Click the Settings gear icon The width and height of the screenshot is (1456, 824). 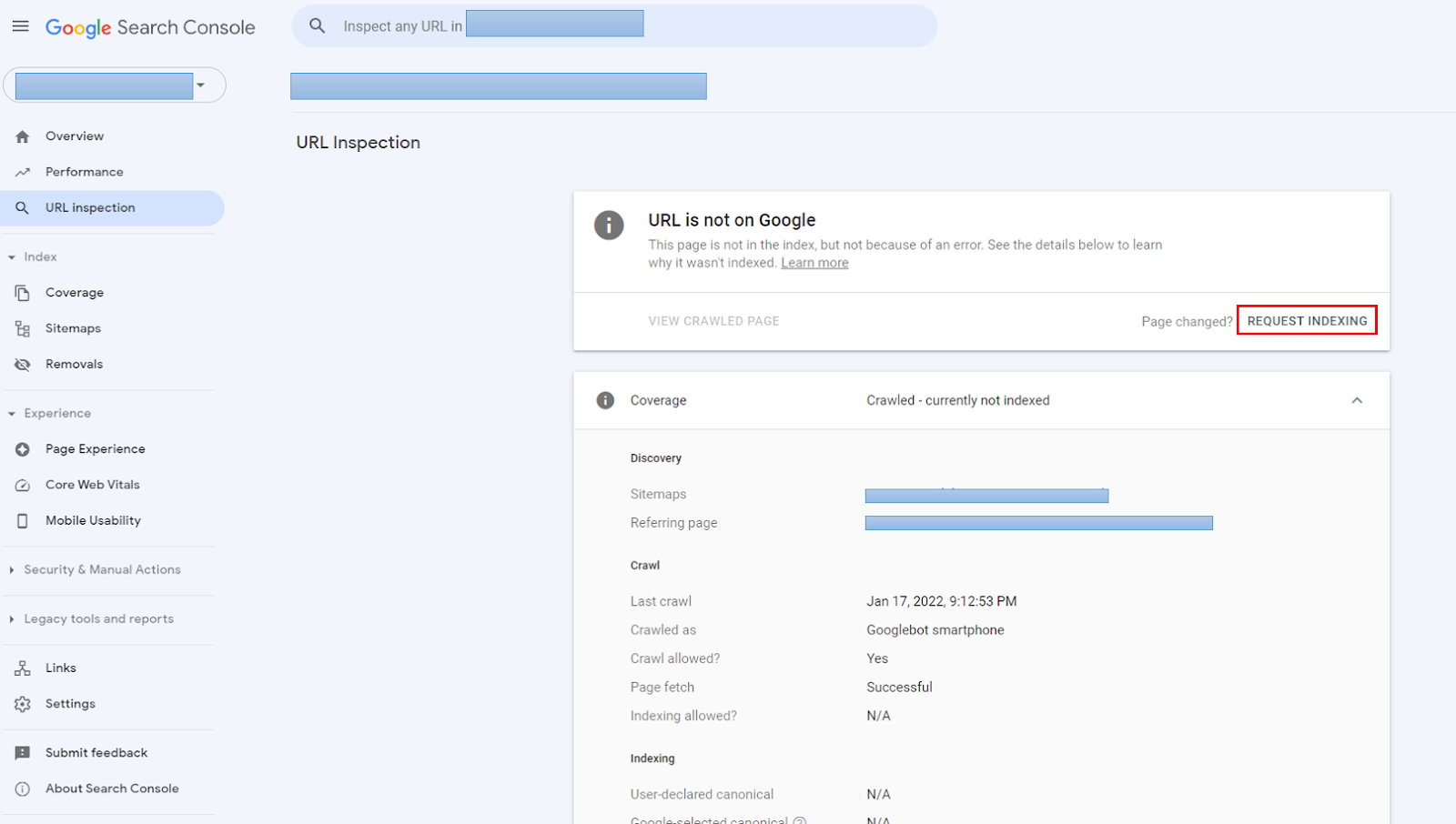(23, 704)
